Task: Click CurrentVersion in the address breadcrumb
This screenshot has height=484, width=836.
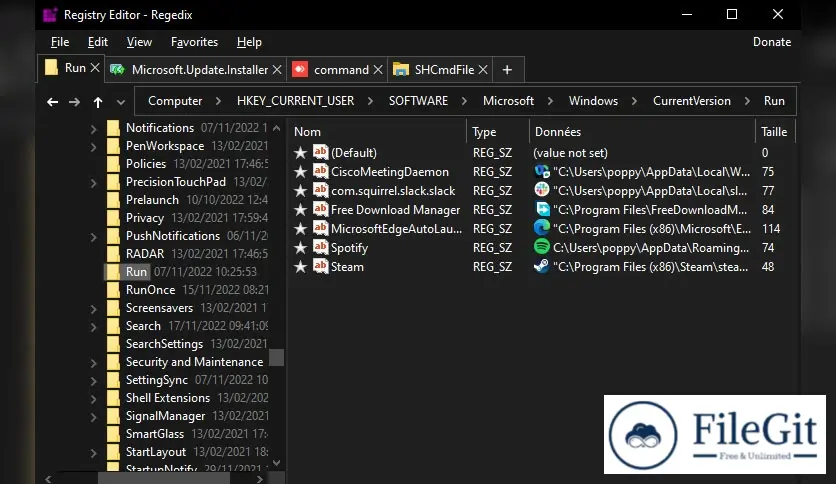Action: [x=692, y=101]
